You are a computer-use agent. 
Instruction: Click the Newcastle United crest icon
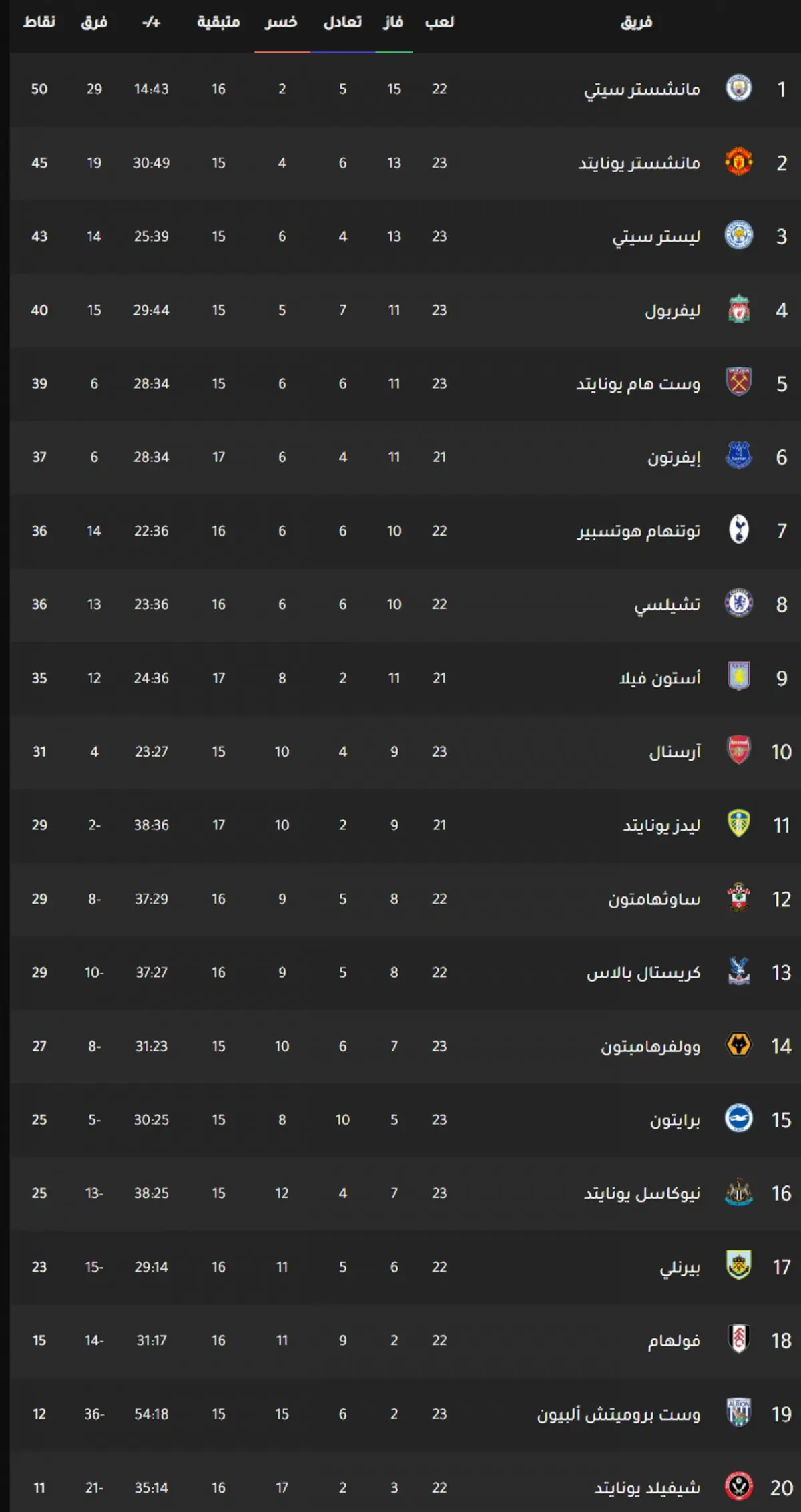click(738, 1192)
